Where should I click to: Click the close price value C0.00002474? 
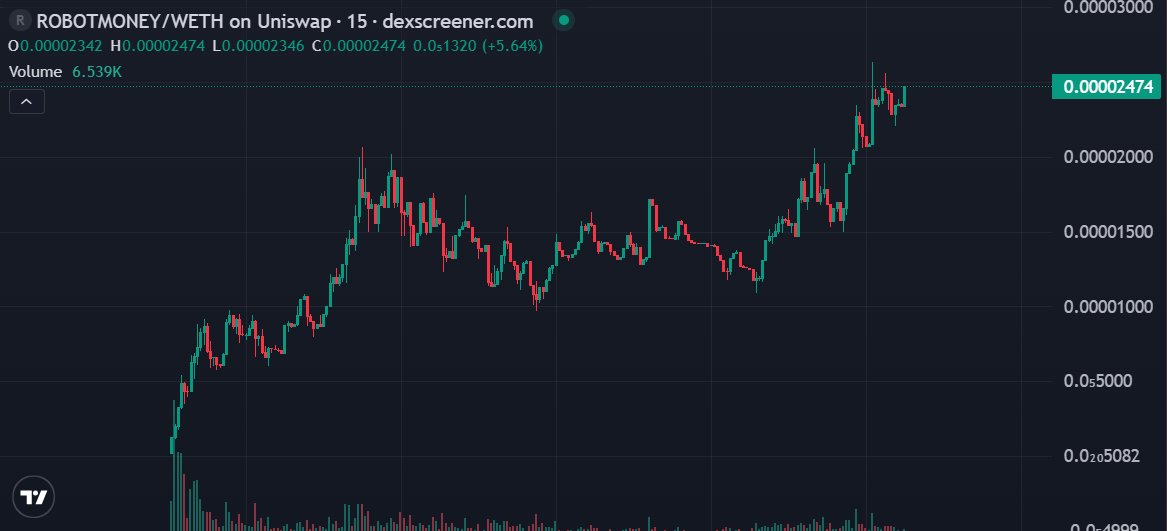[x=359, y=46]
